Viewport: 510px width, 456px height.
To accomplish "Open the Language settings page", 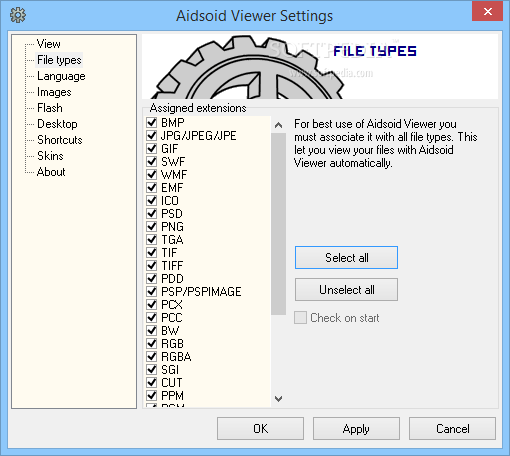I will pos(61,76).
